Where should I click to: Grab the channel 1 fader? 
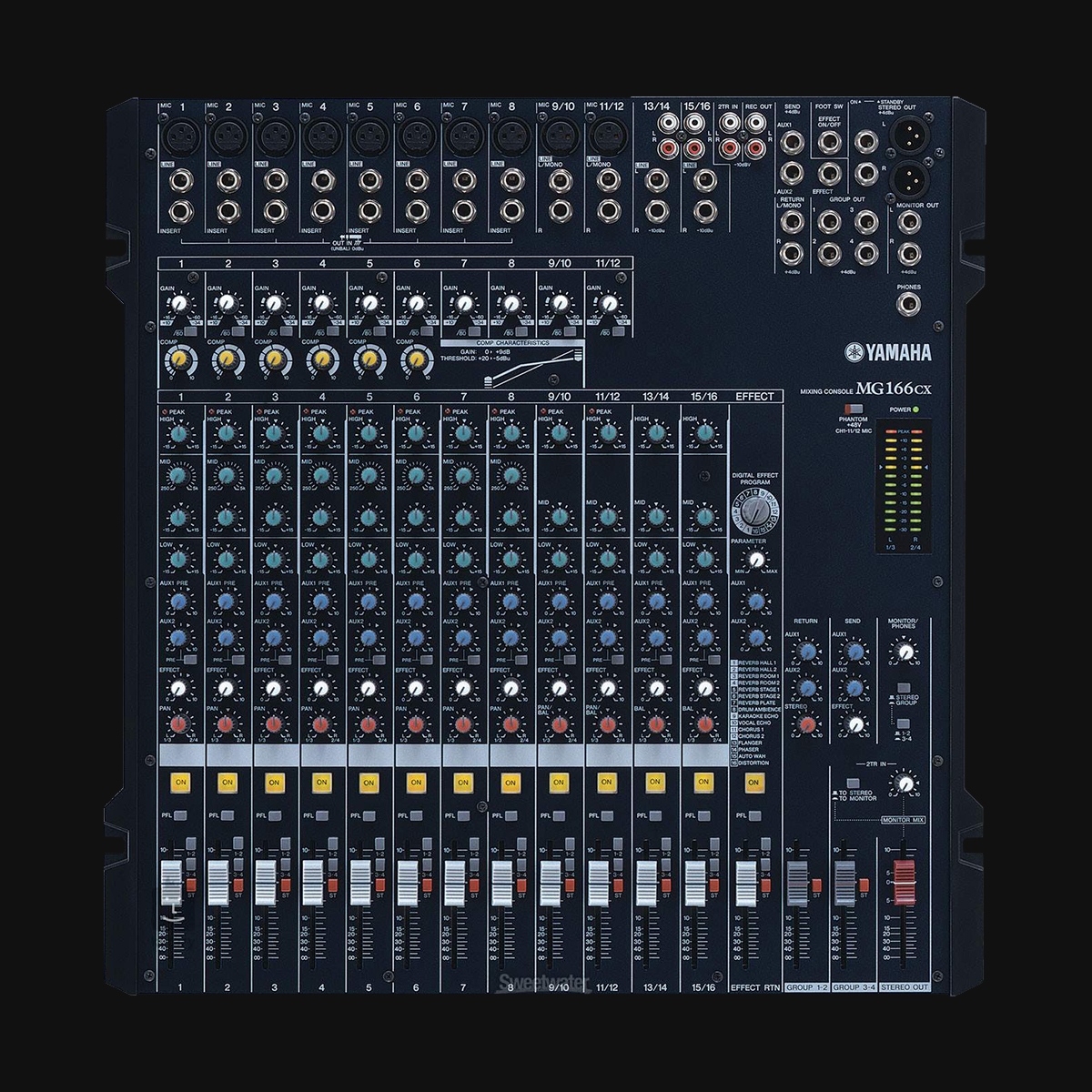pos(171,883)
